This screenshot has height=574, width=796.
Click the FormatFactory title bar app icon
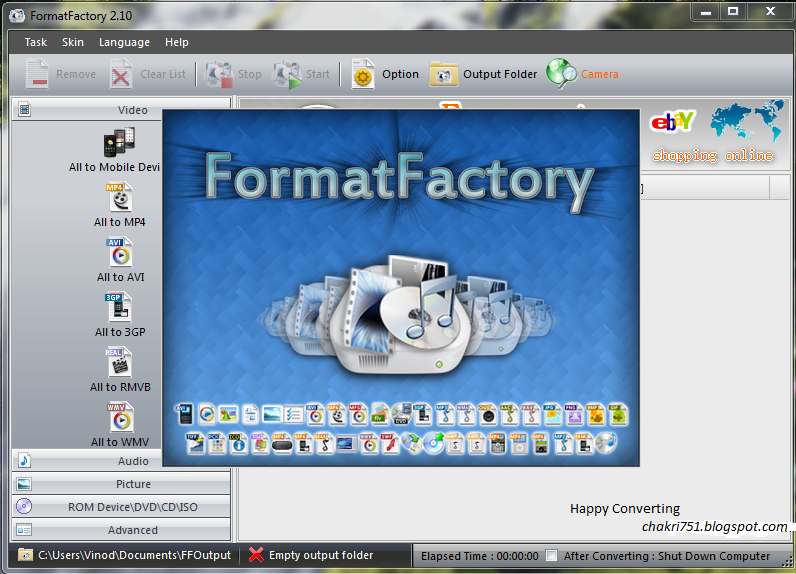[17, 16]
